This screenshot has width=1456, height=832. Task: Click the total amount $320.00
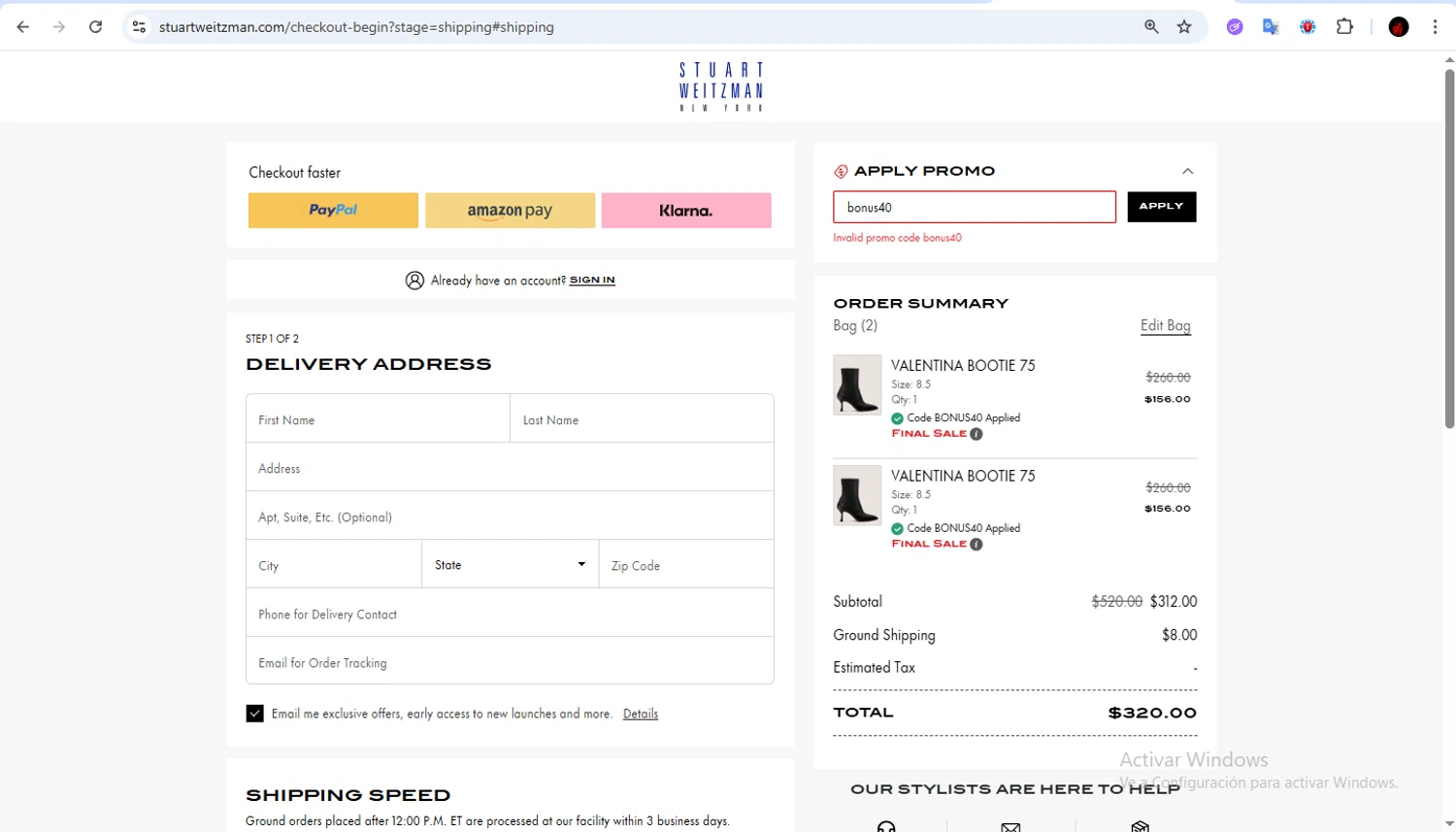pyautogui.click(x=1152, y=713)
